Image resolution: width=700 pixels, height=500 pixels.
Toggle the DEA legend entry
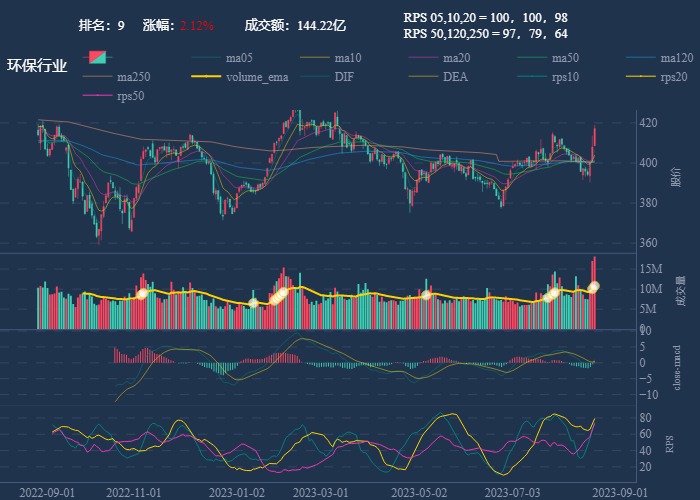tap(455, 77)
